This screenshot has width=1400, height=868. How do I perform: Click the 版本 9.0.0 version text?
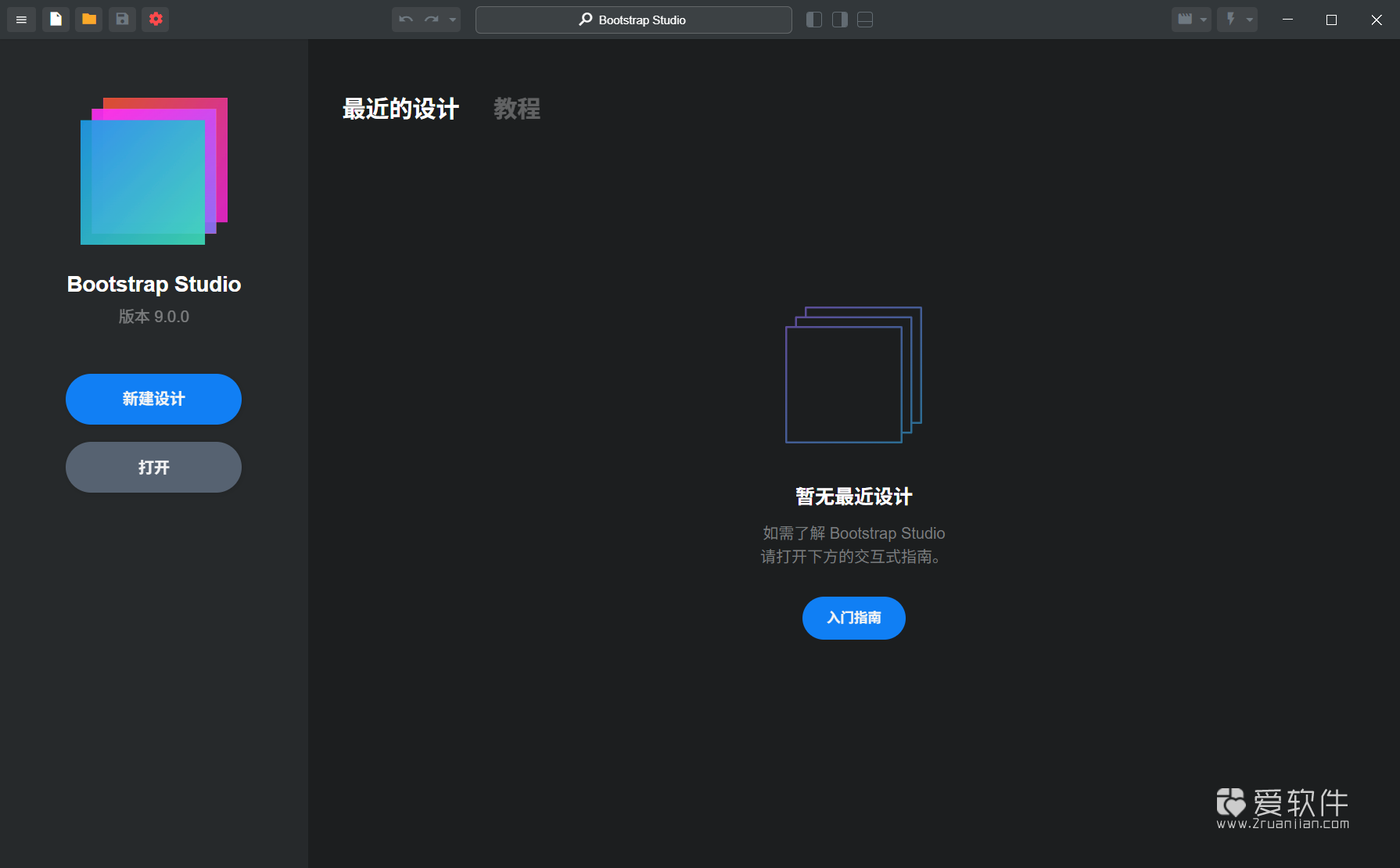tap(154, 317)
